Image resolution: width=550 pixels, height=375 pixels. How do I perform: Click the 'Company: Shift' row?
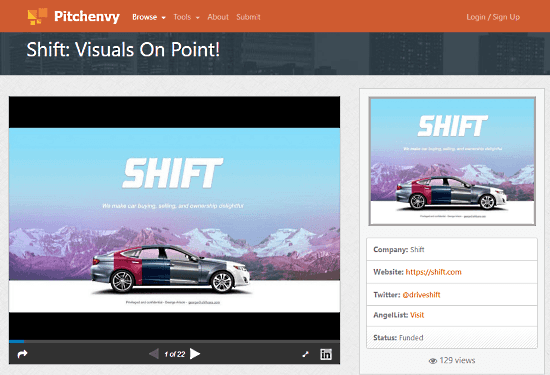pyautogui.click(x=452, y=249)
